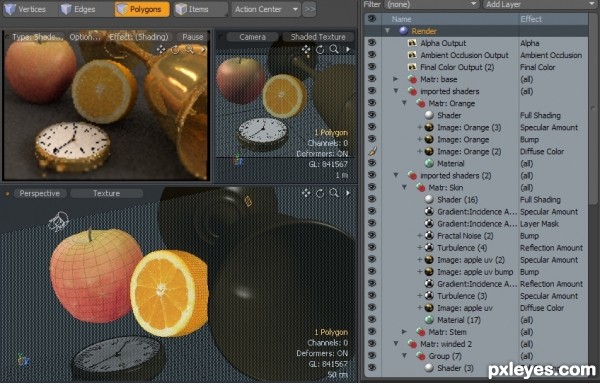Collapse the Render tree item
This screenshot has height=383, width=600.
[387, 31]
